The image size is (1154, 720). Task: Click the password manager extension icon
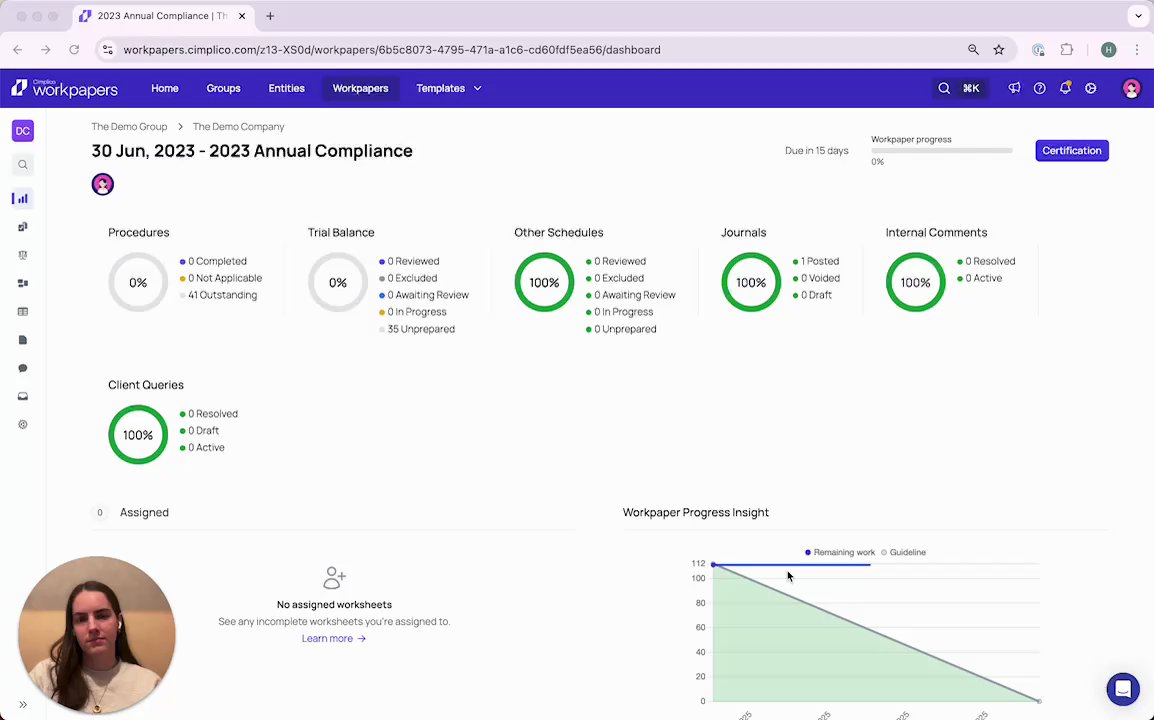[1038, 50]
